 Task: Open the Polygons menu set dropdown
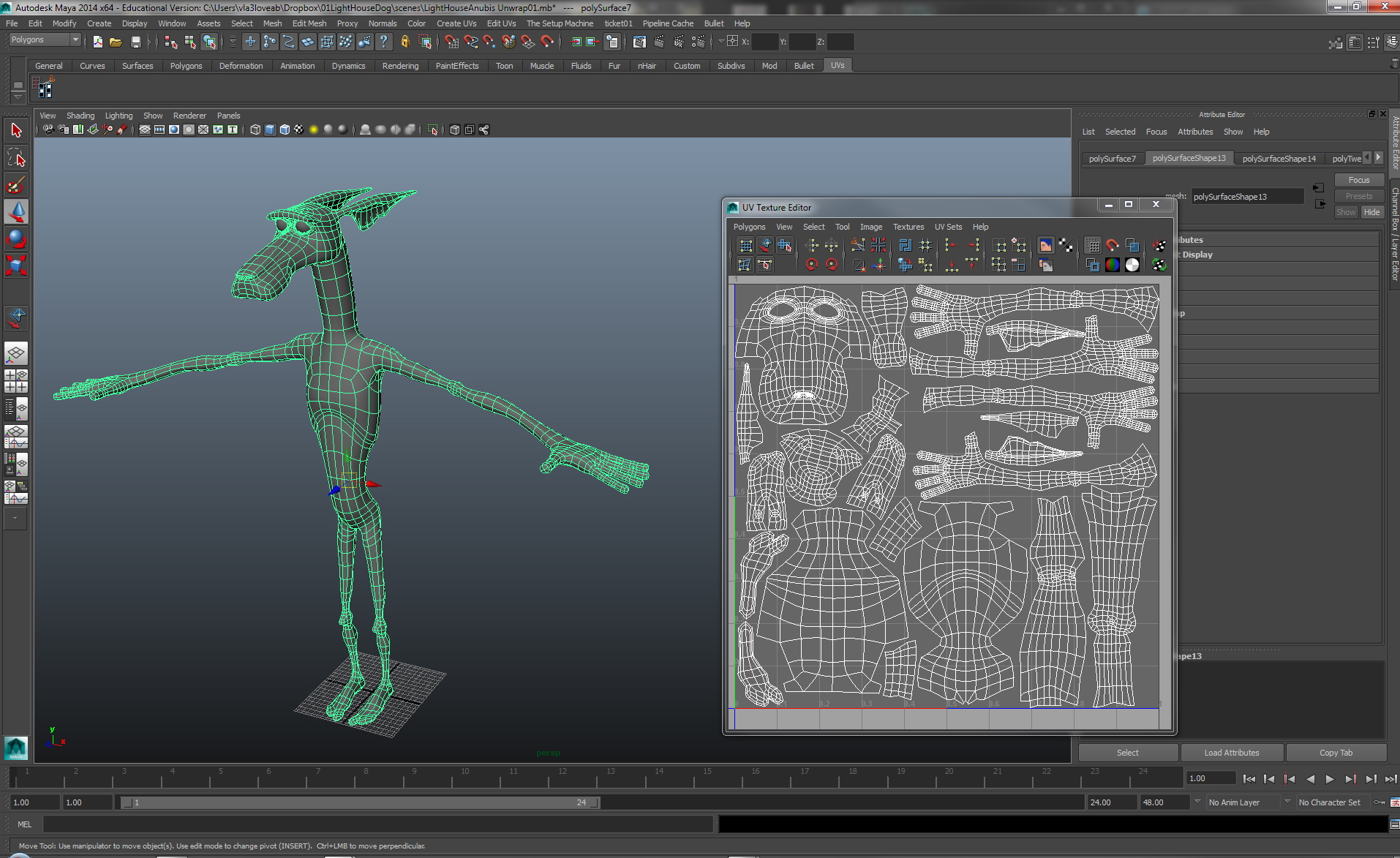point(45,40)
